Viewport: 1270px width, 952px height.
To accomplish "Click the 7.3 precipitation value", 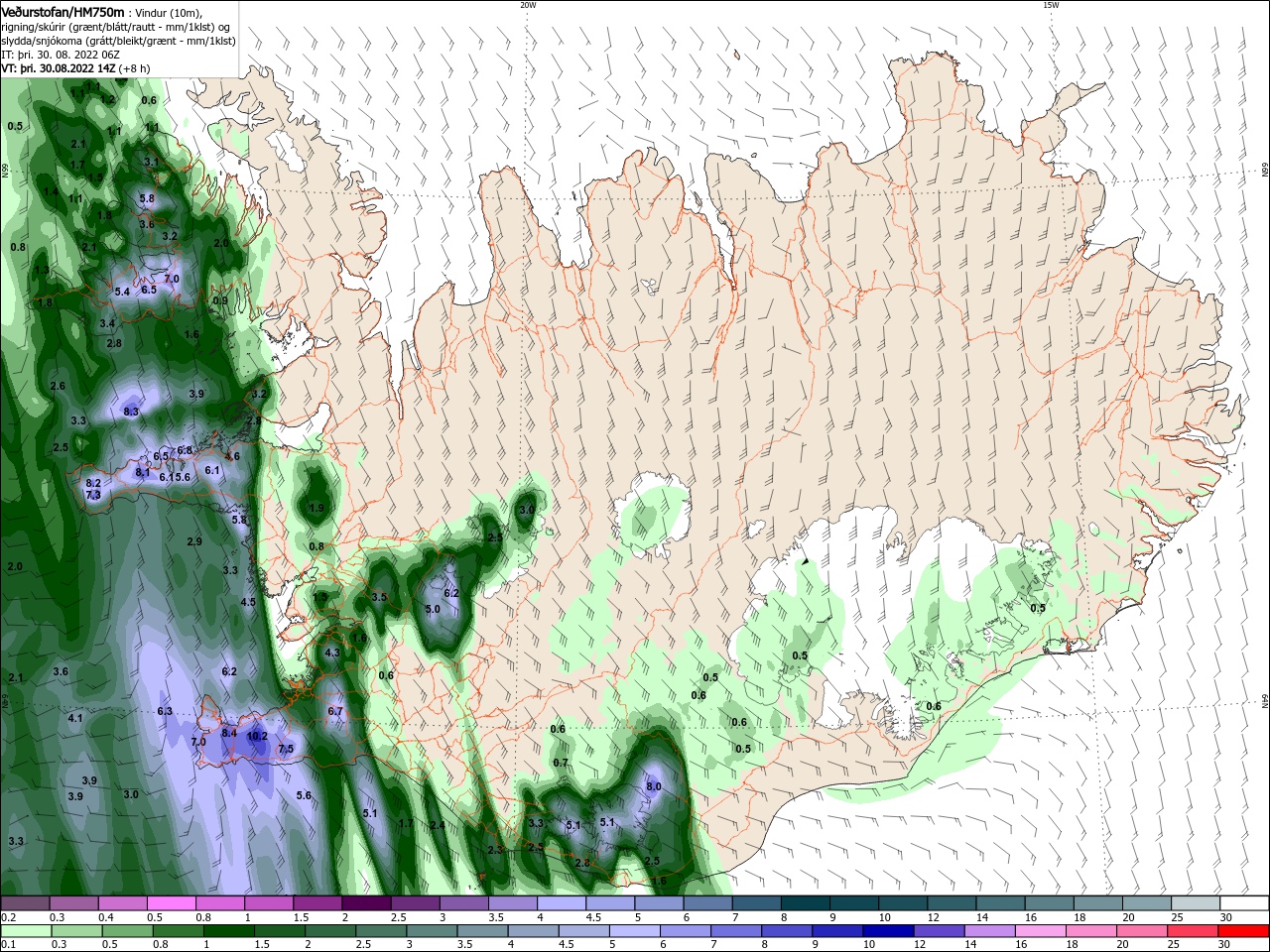I will (93, 494).
